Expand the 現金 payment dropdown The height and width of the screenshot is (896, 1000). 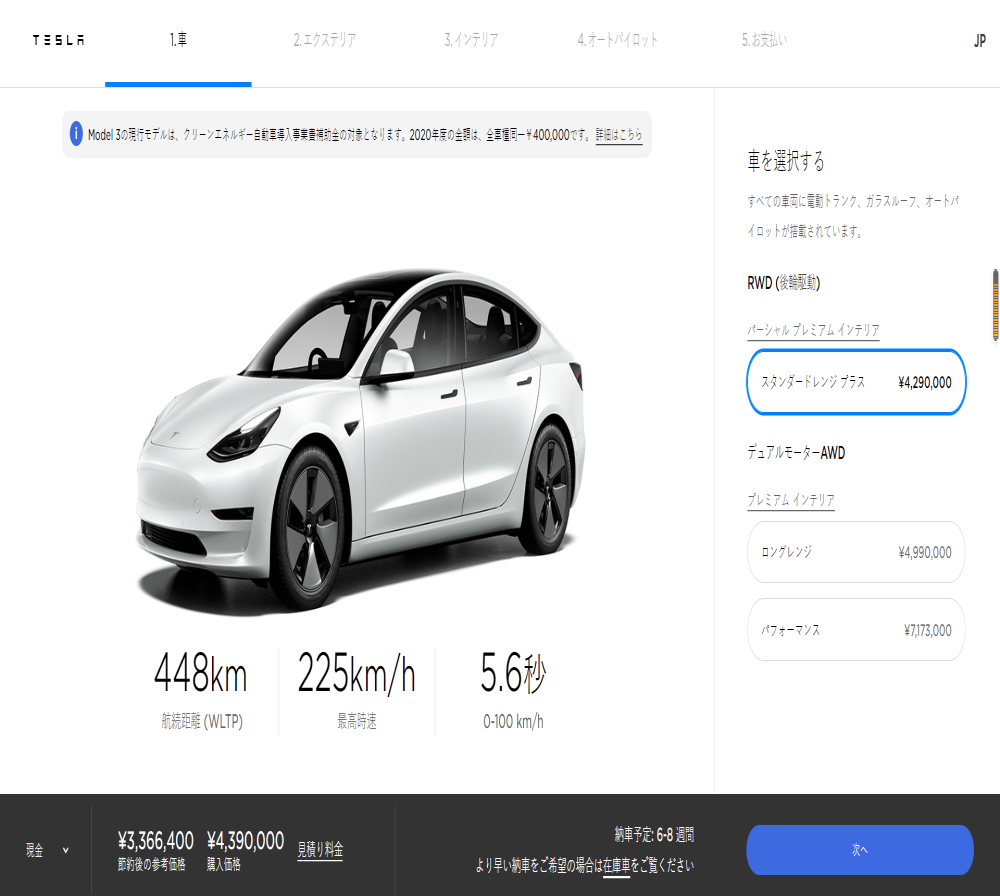[47, 850]
